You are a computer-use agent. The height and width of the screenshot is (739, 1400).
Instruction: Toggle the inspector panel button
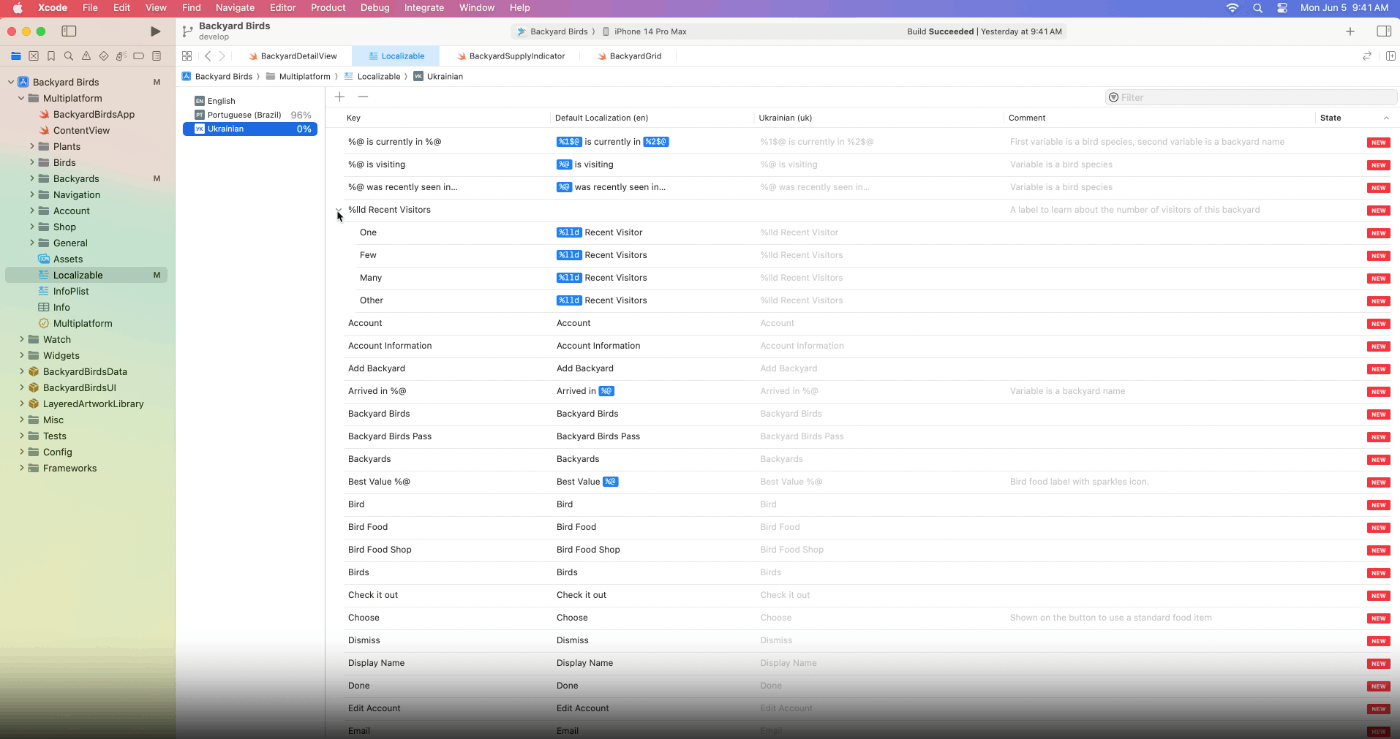(1383, 31)
